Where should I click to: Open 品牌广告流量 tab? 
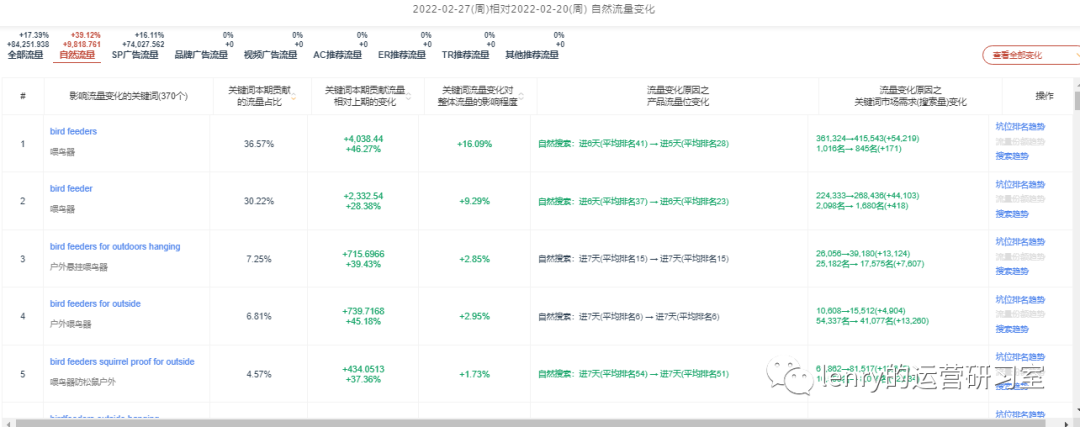pos(201,55)
